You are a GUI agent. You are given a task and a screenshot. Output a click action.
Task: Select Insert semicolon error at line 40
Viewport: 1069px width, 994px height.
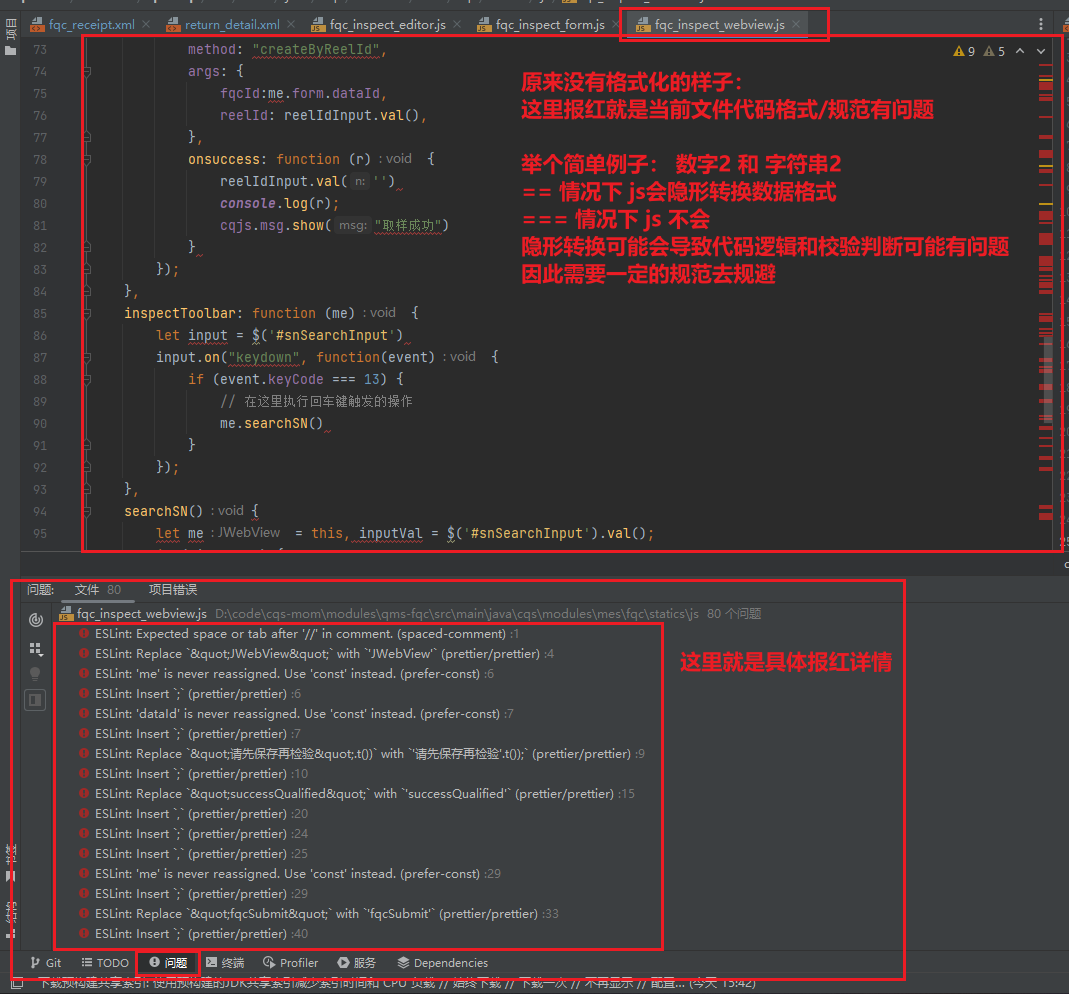[194, 934]
